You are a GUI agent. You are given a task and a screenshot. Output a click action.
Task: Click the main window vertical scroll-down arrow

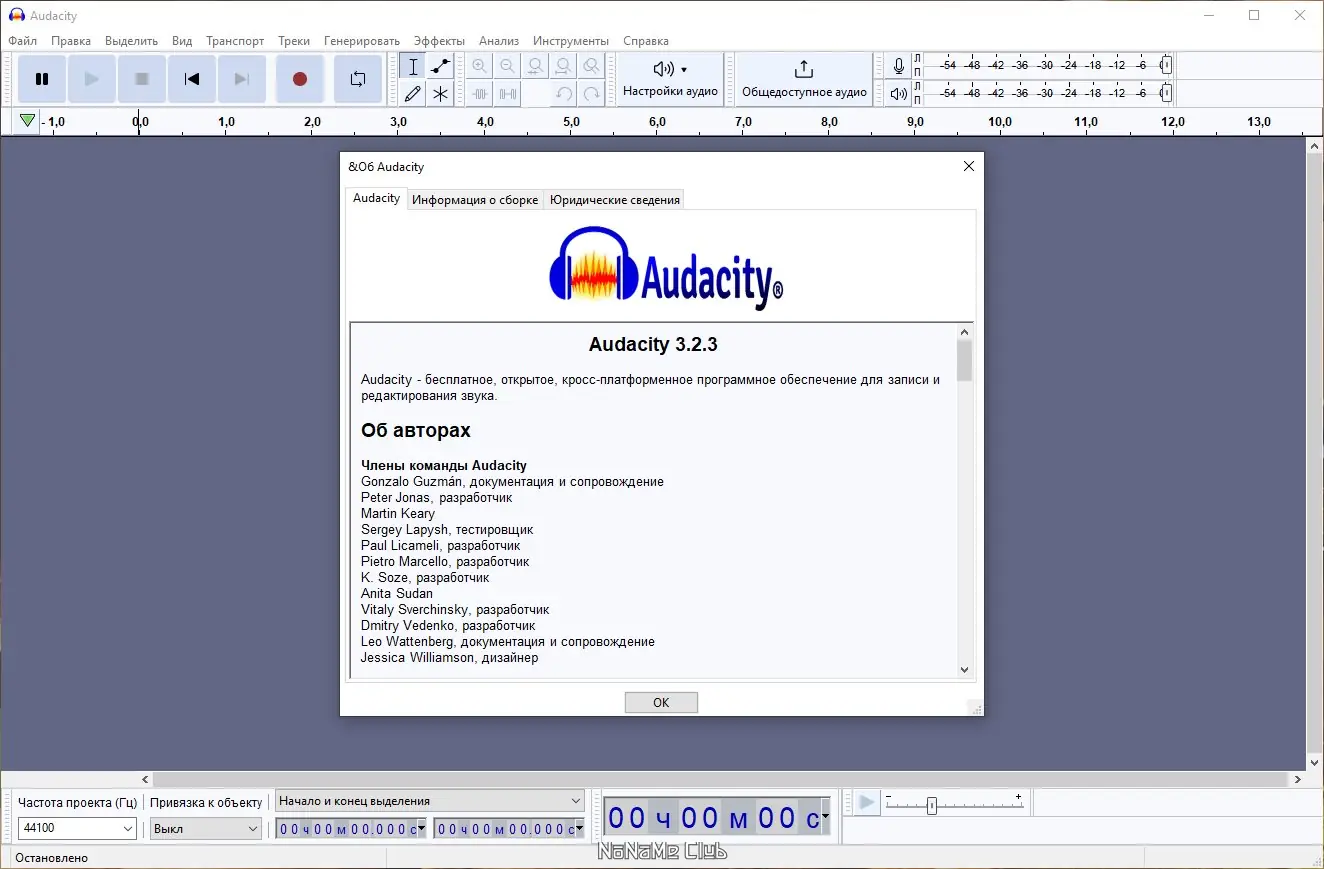click(1315, 763)
